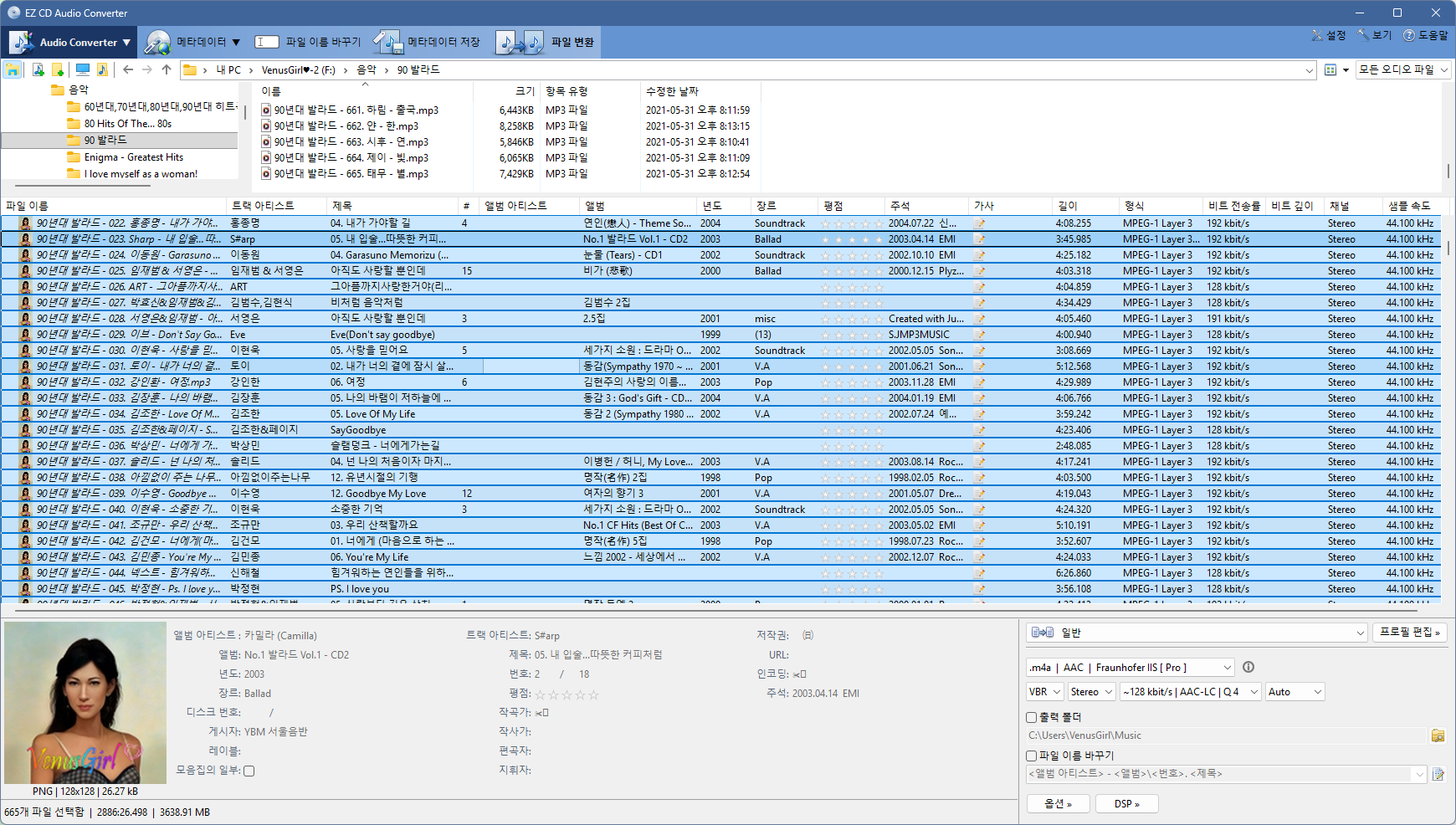Sort the track list by 길이 column
The image size is (1456, 825).
pyautogui.click(x=1084, y=206)
